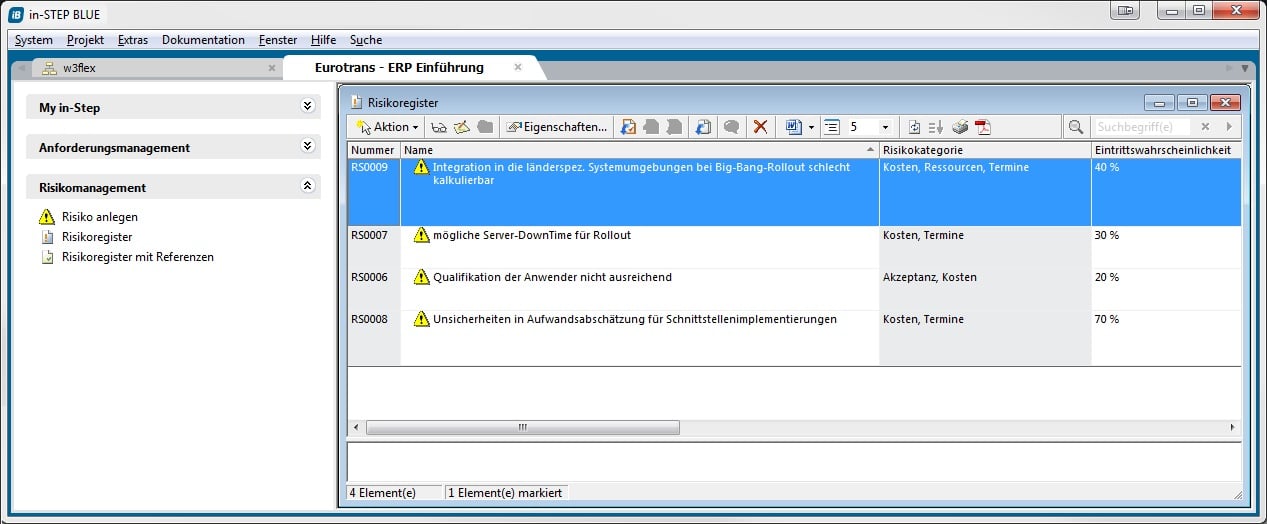Screen dimensions: 1267x524
Task: Open the row-height dropdown showing 5
Action: click(884, 127)
